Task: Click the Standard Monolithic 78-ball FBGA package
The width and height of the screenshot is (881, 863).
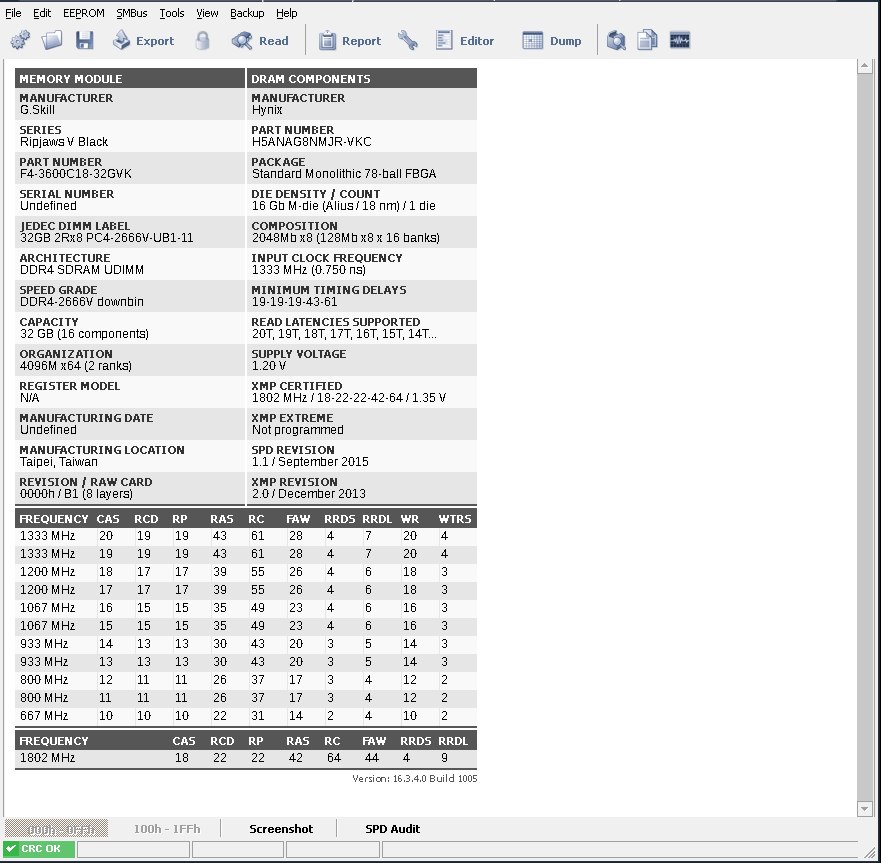Action: tap(344, 174)
